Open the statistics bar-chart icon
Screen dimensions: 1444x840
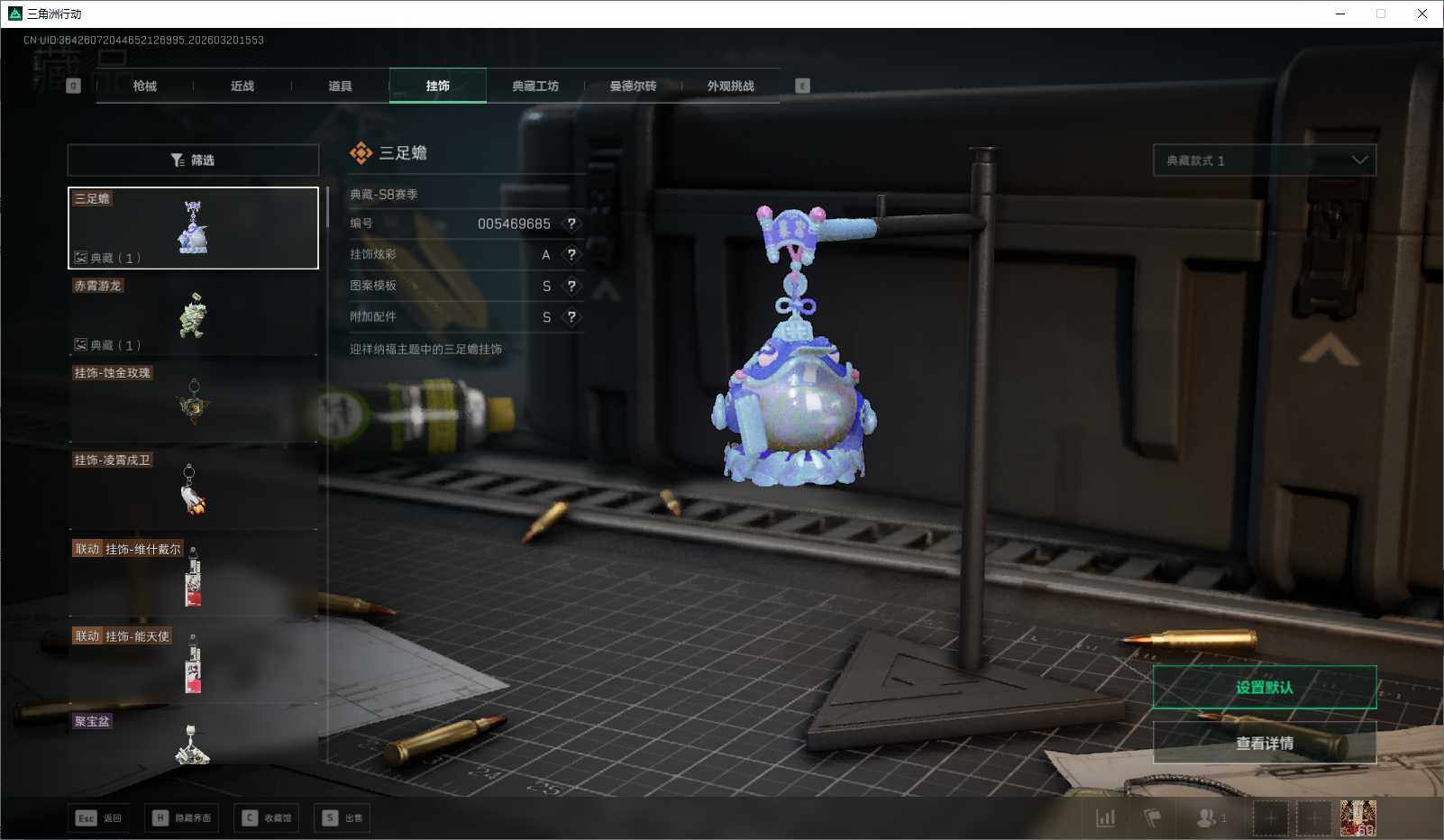pos(1105,818)
